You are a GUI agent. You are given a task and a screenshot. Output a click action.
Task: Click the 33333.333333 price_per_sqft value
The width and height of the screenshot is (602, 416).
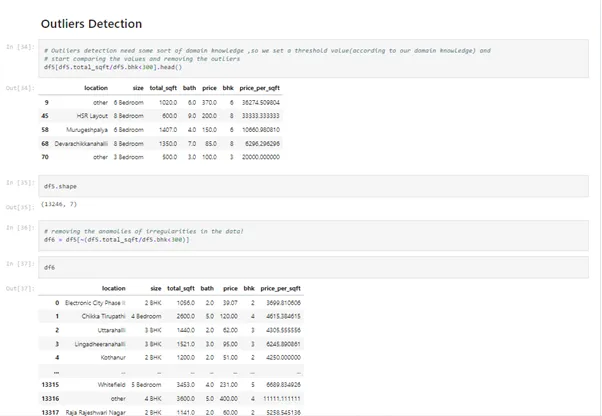point(261,116)
